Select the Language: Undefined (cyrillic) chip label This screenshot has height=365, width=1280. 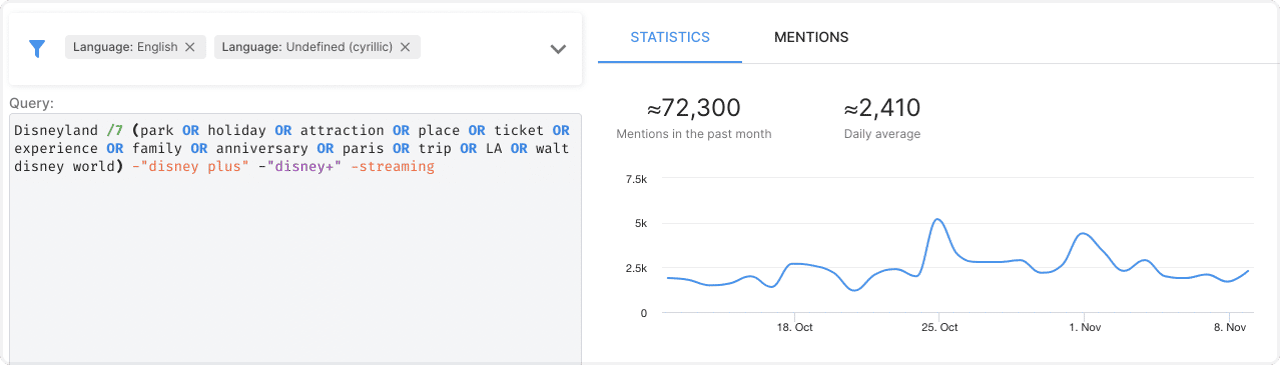[308, 47]
